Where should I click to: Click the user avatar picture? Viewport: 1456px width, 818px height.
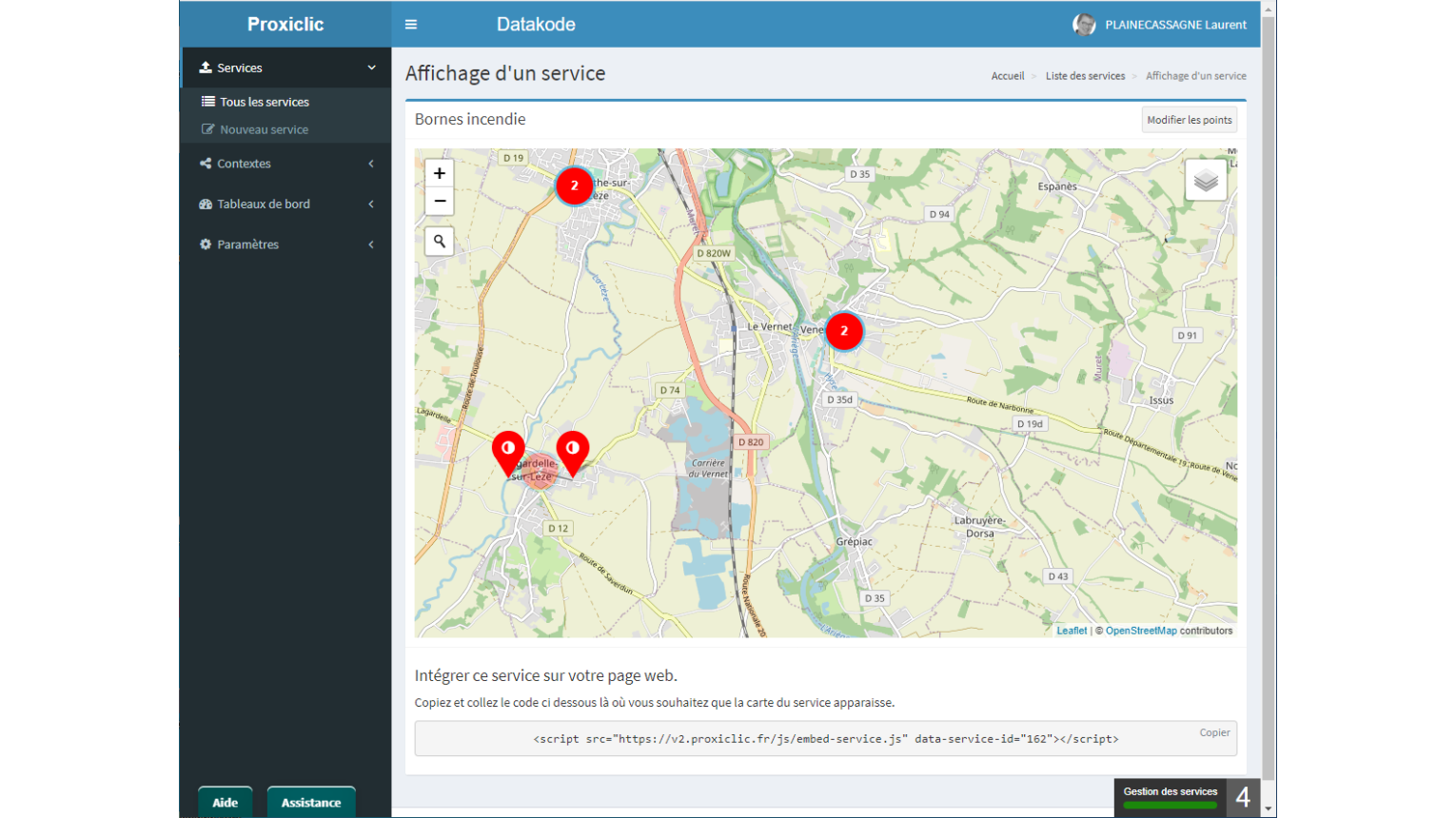[x=1084, y=25]
